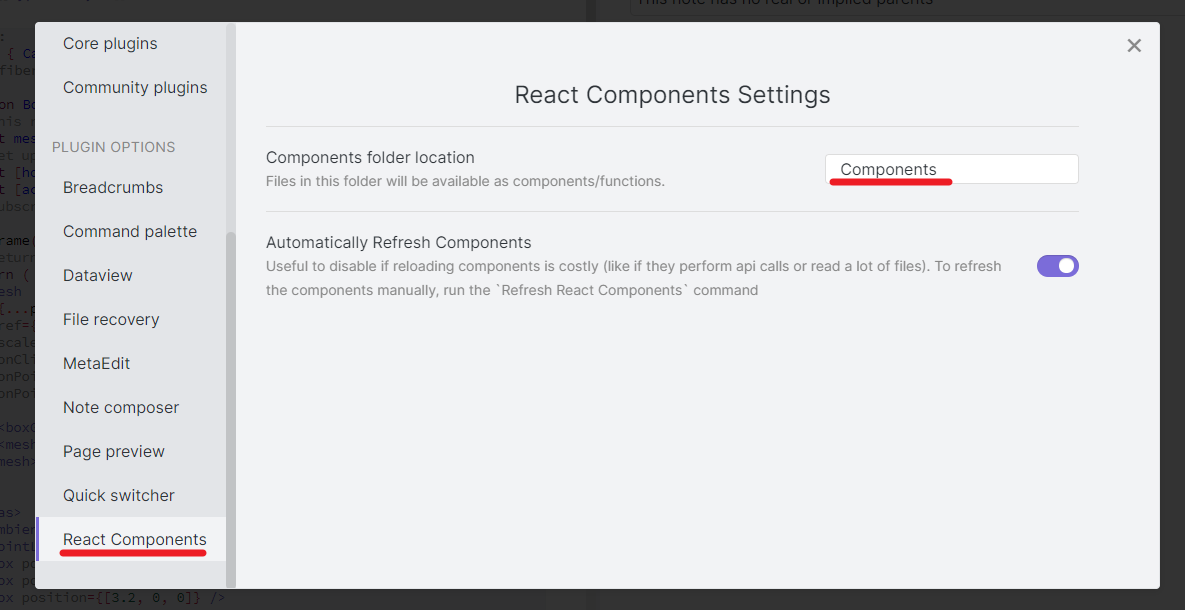Select React Components in sidebar
This screenshot has height=610, width=1185.
(x=135, y=540)
